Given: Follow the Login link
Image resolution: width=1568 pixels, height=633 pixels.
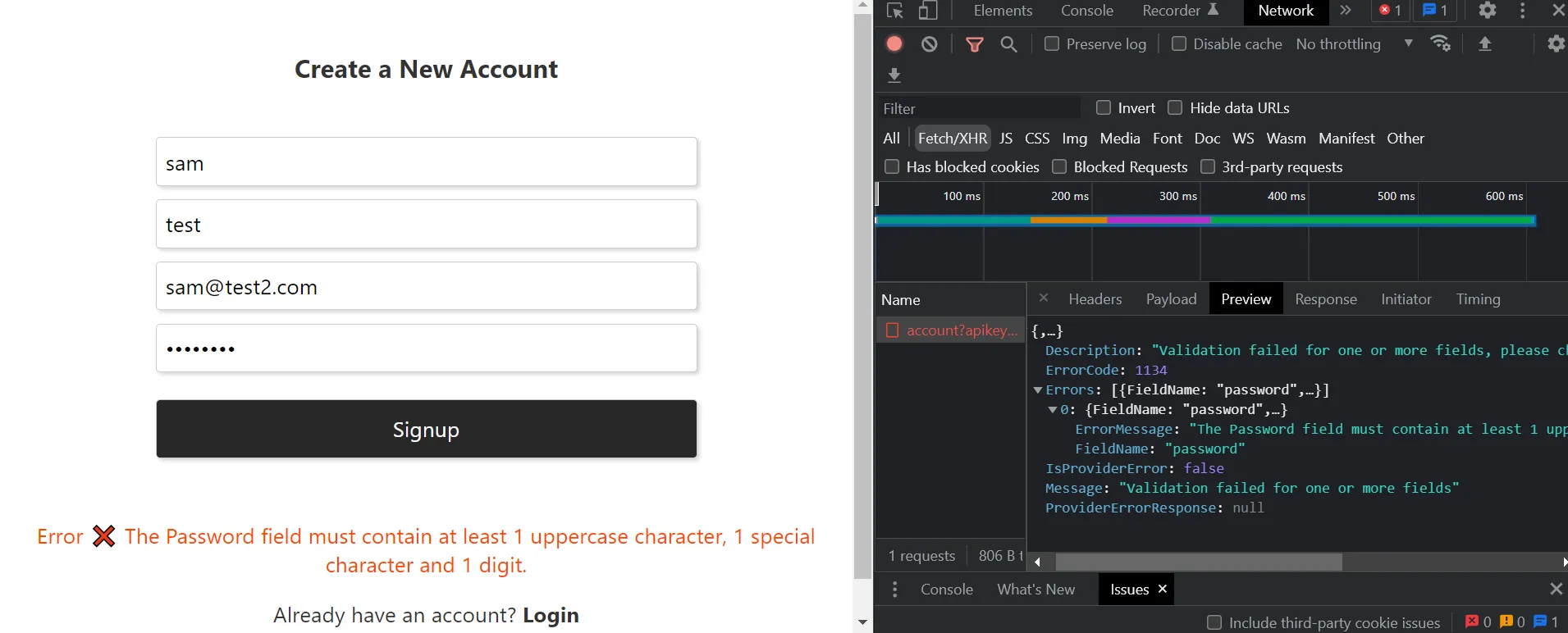Looking at the screenshot, I should [551, 615].
